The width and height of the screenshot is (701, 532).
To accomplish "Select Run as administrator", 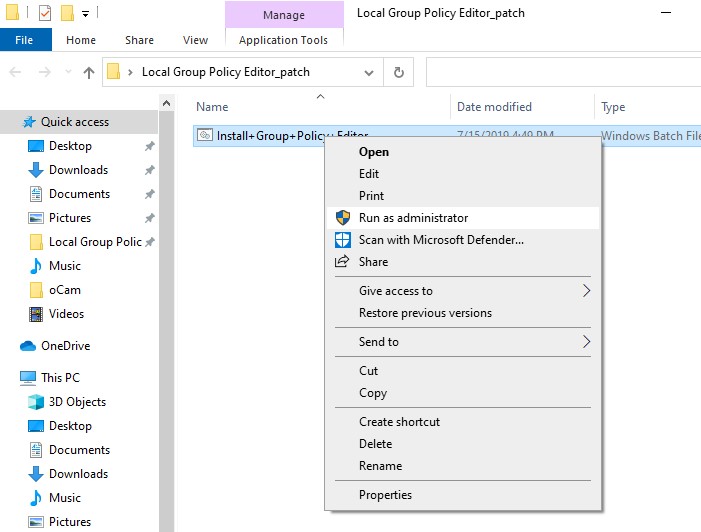I will click(x=463, y=218).
